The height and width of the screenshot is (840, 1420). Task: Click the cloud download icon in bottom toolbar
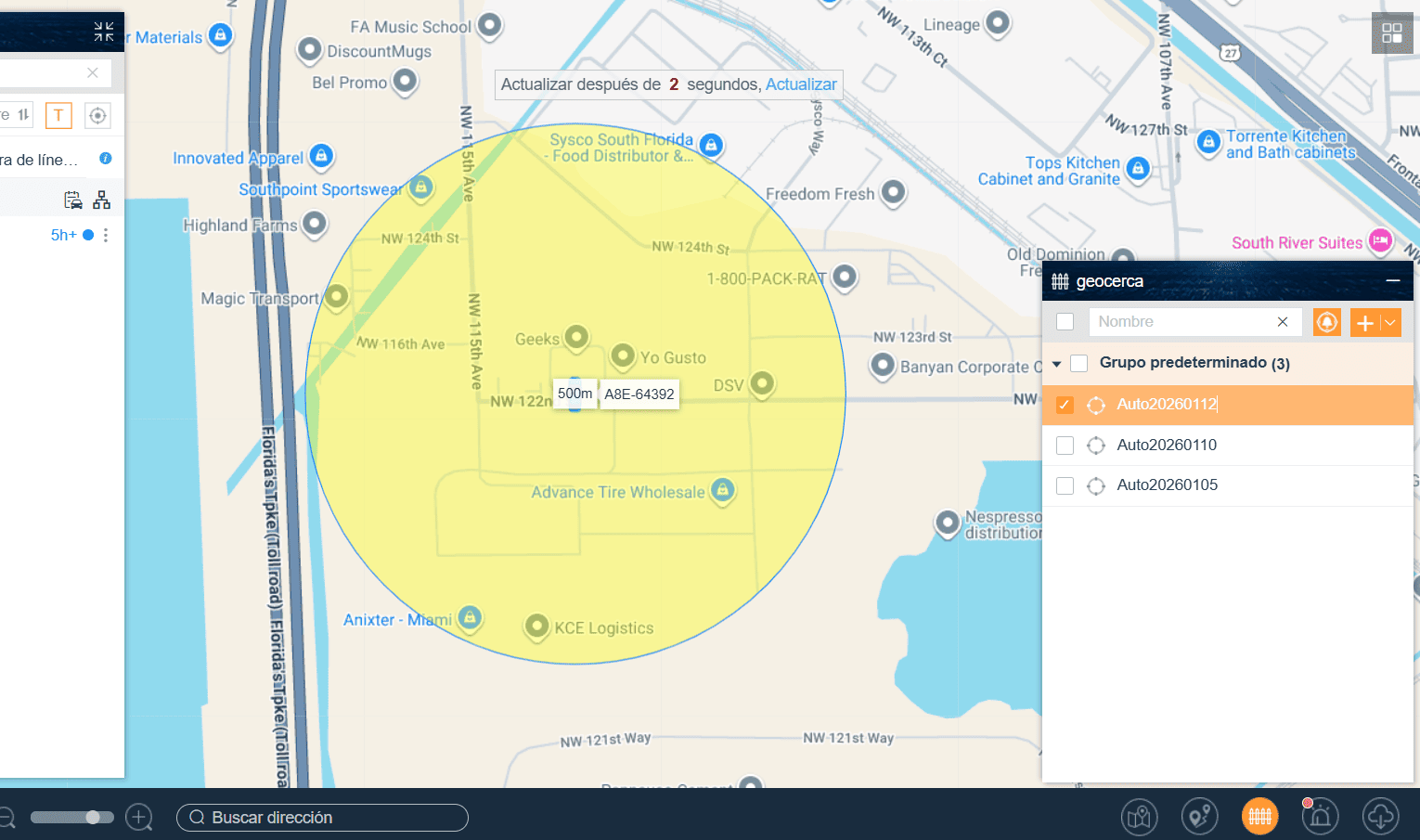tap(1380, 817)
